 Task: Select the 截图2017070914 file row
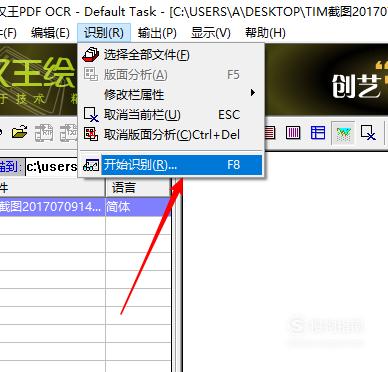coord(85,207)
